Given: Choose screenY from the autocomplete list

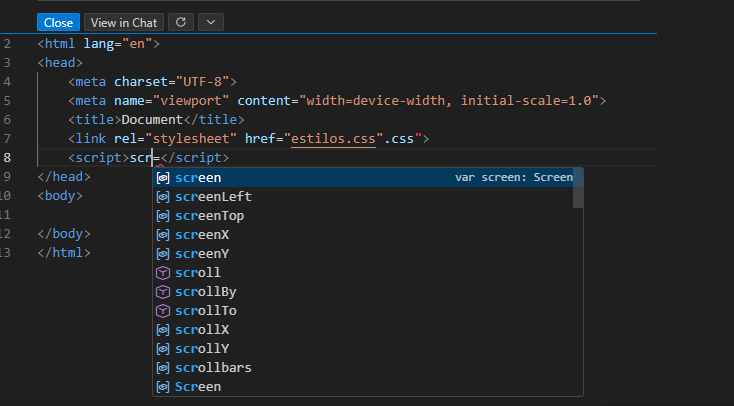Looking at the screenshot, I should 202,254.
